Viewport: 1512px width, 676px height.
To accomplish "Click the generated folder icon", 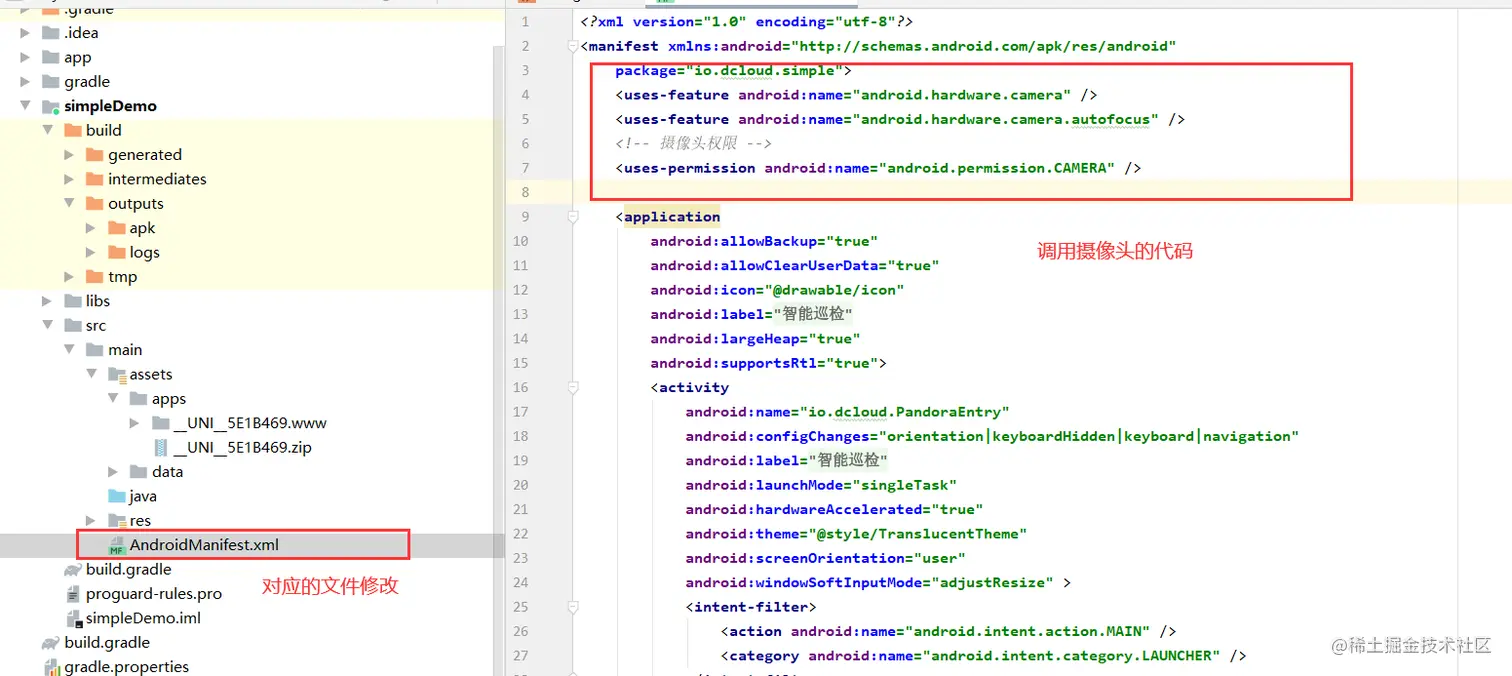I will coord(95,155).
